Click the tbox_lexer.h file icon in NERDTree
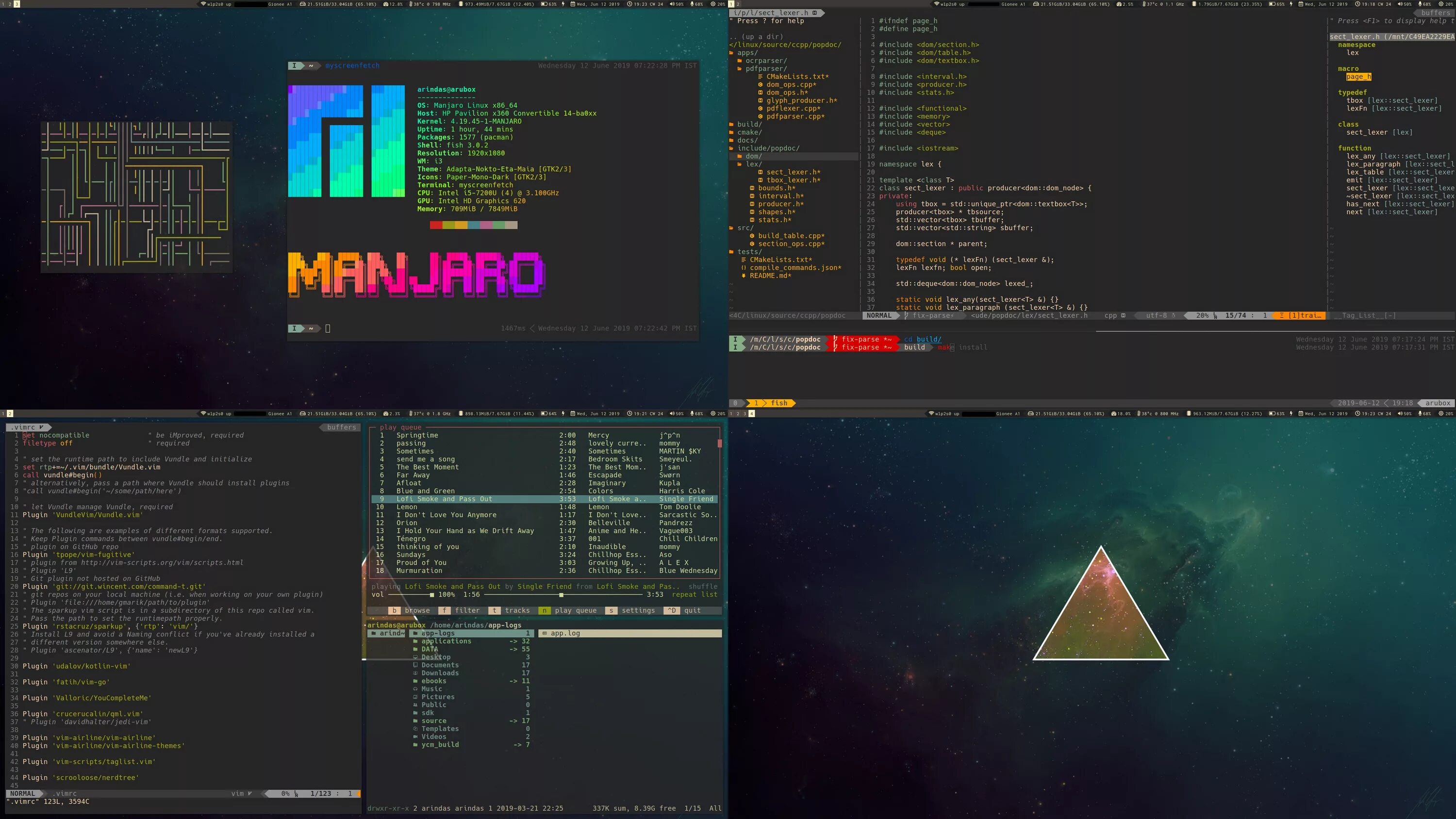 pyautogui.click(x=760, y=180)
